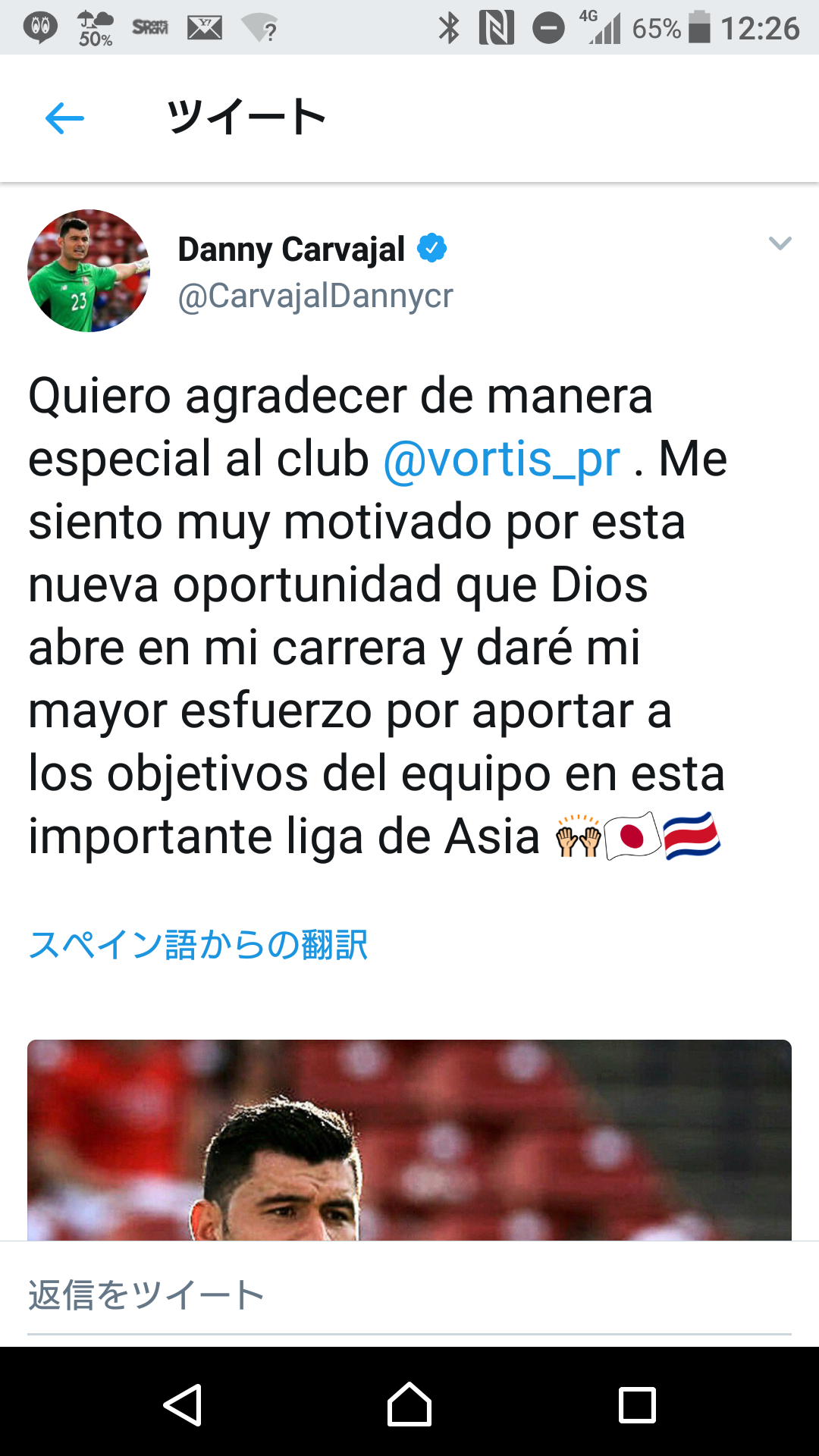Tap the blue back arrow
This screenshot has width=819, height=1456.
tap(64, 118)
